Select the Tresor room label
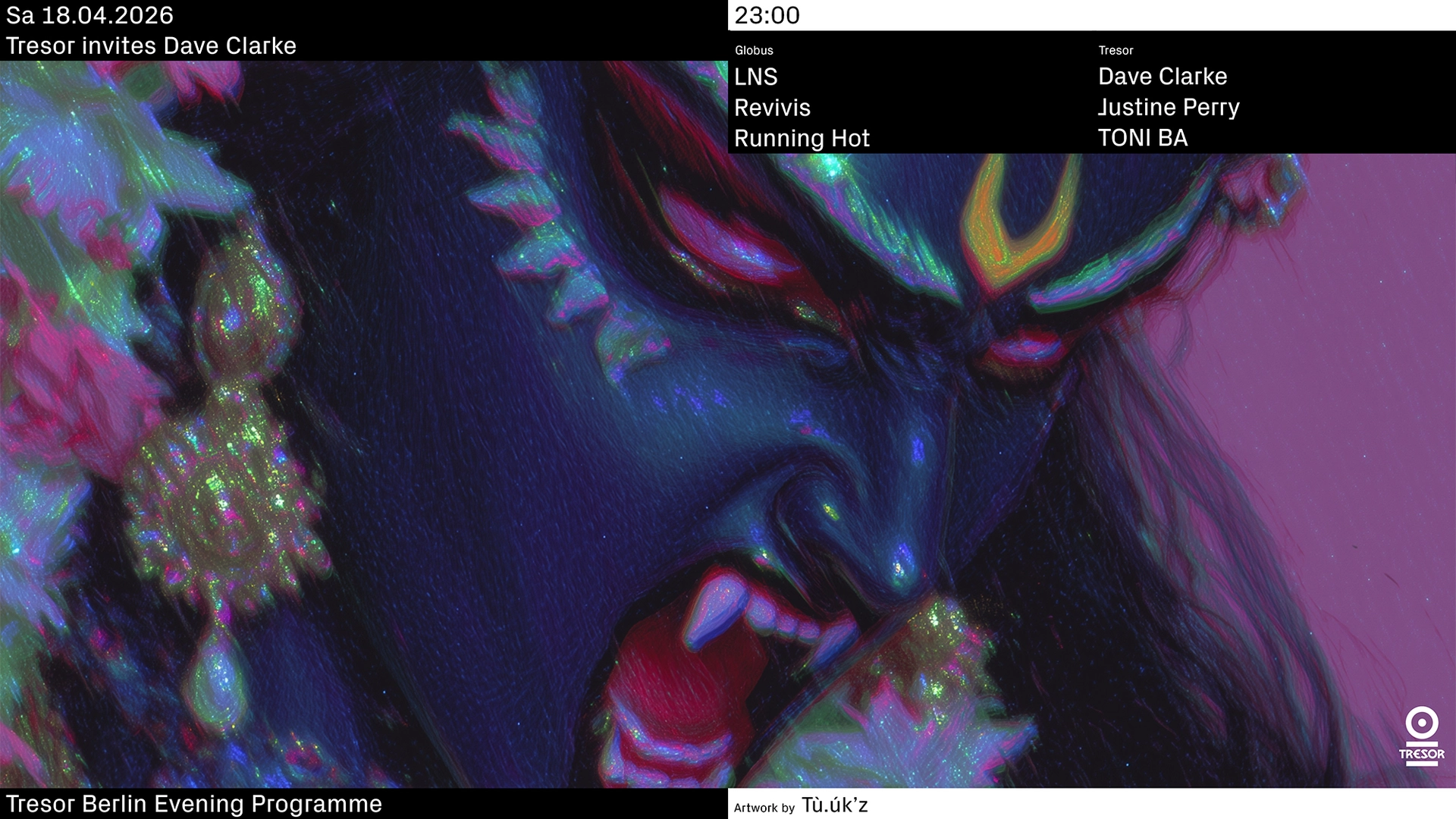Viewport: 1456px width, 819px height. [1116, 51]
